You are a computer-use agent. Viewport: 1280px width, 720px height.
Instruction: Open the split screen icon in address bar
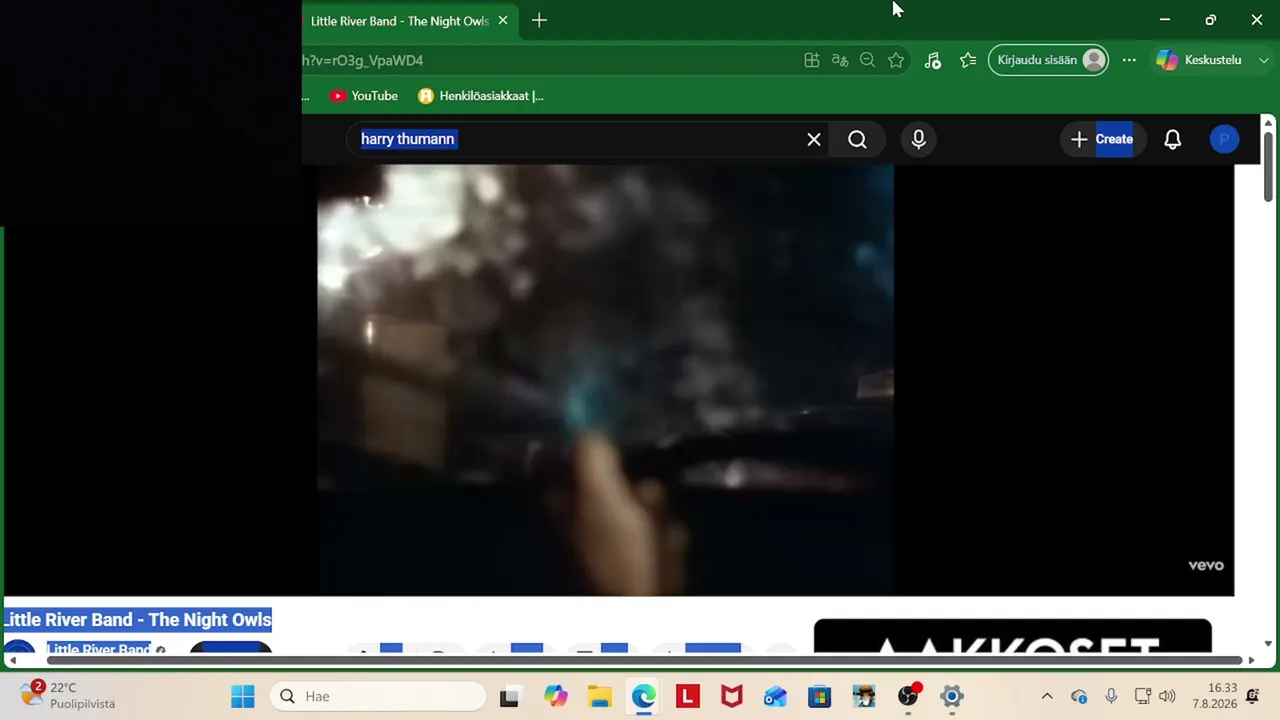point(812,60)
